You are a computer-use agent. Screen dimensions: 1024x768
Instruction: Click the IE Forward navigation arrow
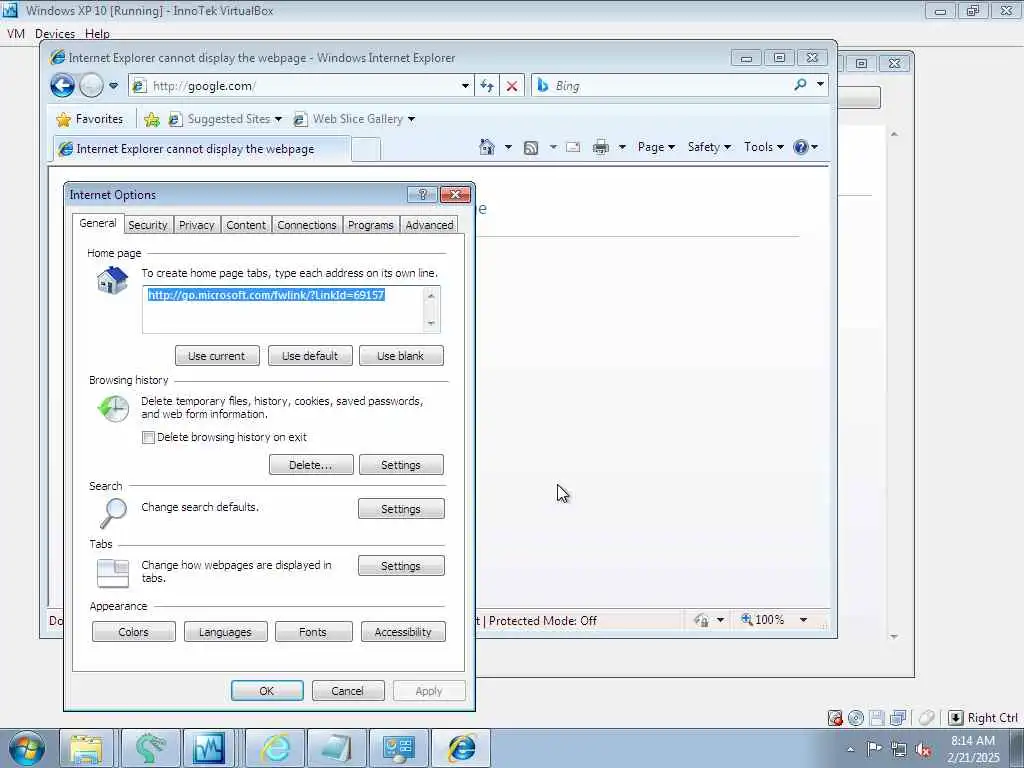91,86
